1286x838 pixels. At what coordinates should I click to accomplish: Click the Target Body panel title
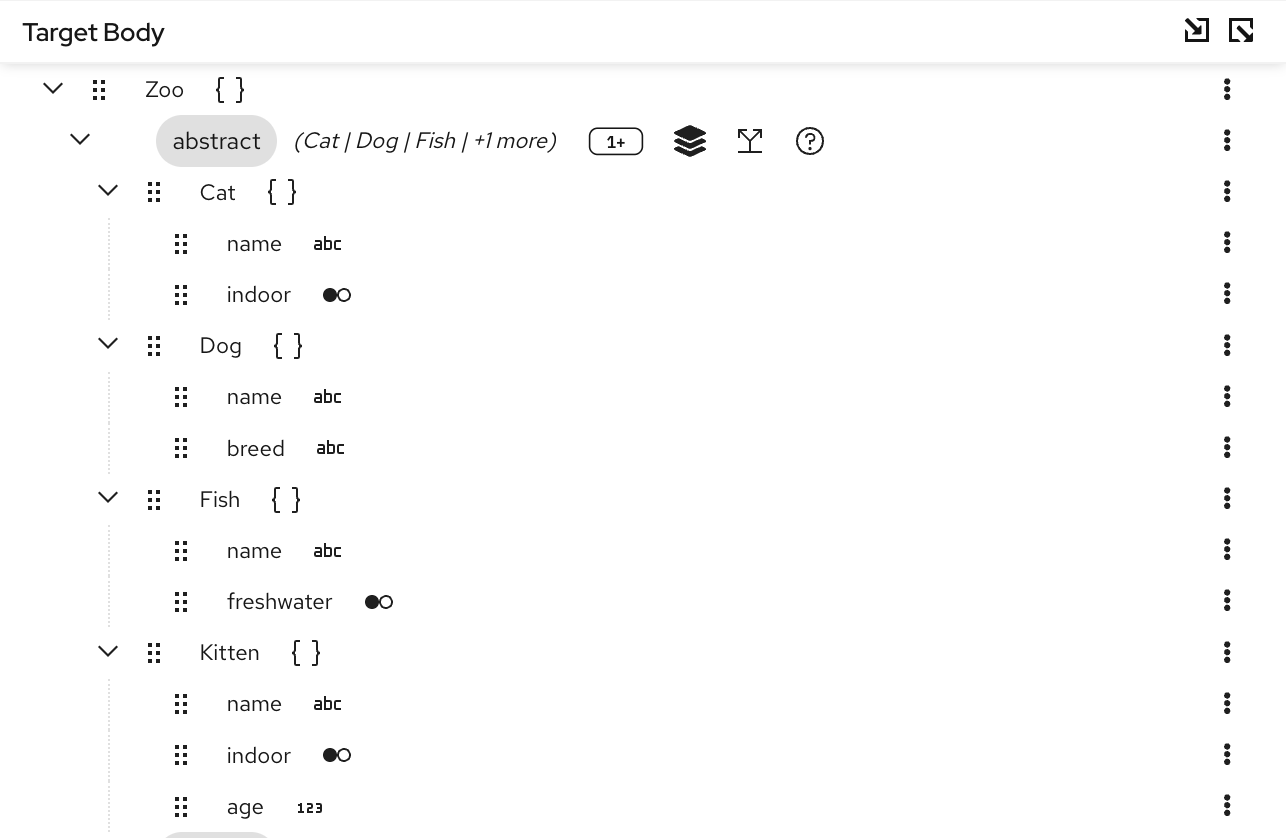tap(94, 32)
